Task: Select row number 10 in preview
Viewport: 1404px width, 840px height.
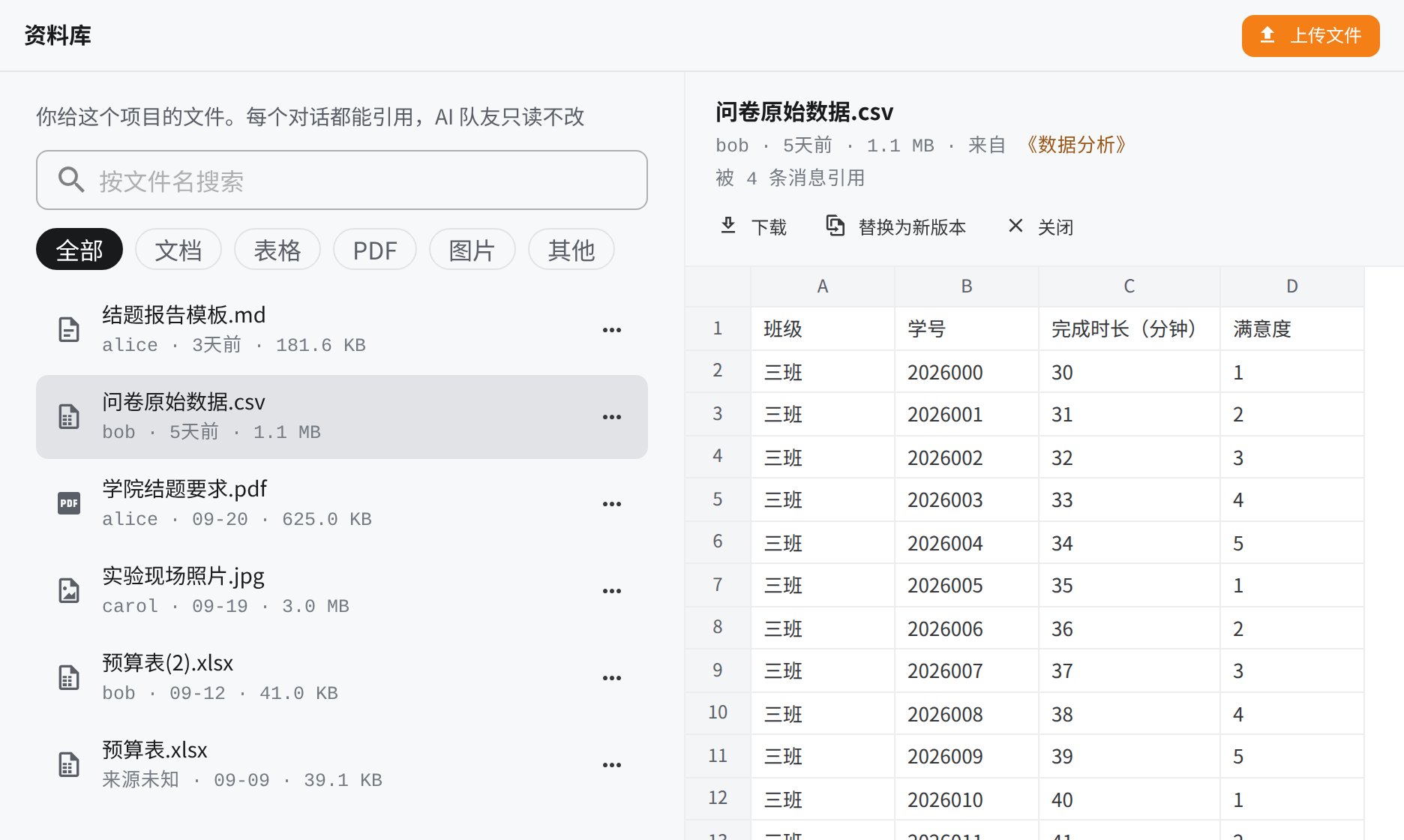Action: (718, 712)
